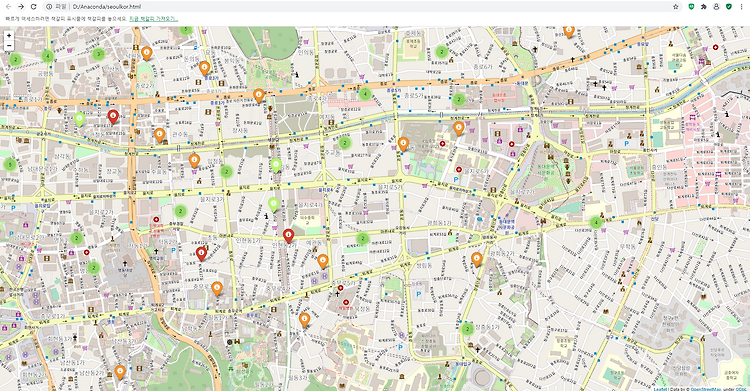Open the Extensions puzzle-piece menu

[704, 7]
